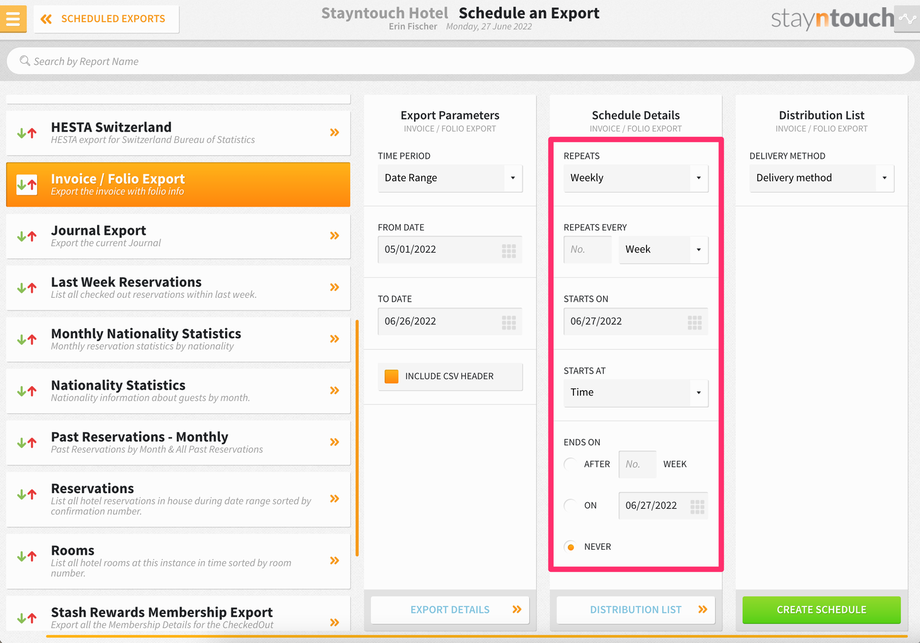Click Monthly Nationality Statistics arrows icon
This screenshot has height=643, width=920.
pyautogui.click(x=26, y=340)
